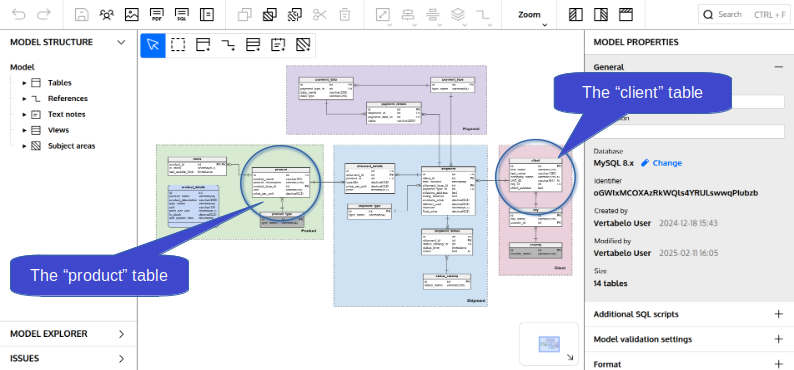Expand Model validation settings section

pyautogui.click(x=779, y=339)
